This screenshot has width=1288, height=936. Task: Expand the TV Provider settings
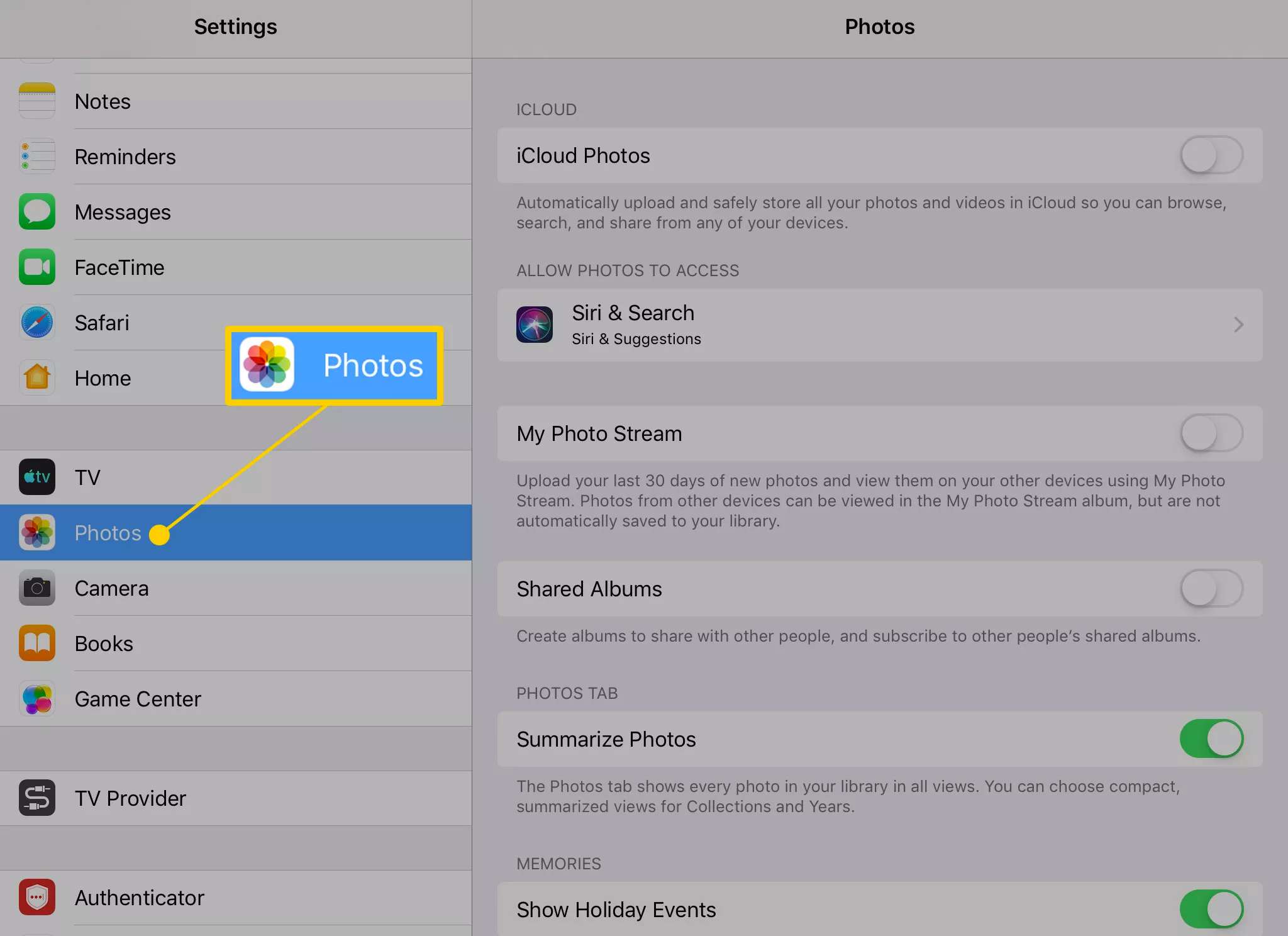(x=236, y=799)
